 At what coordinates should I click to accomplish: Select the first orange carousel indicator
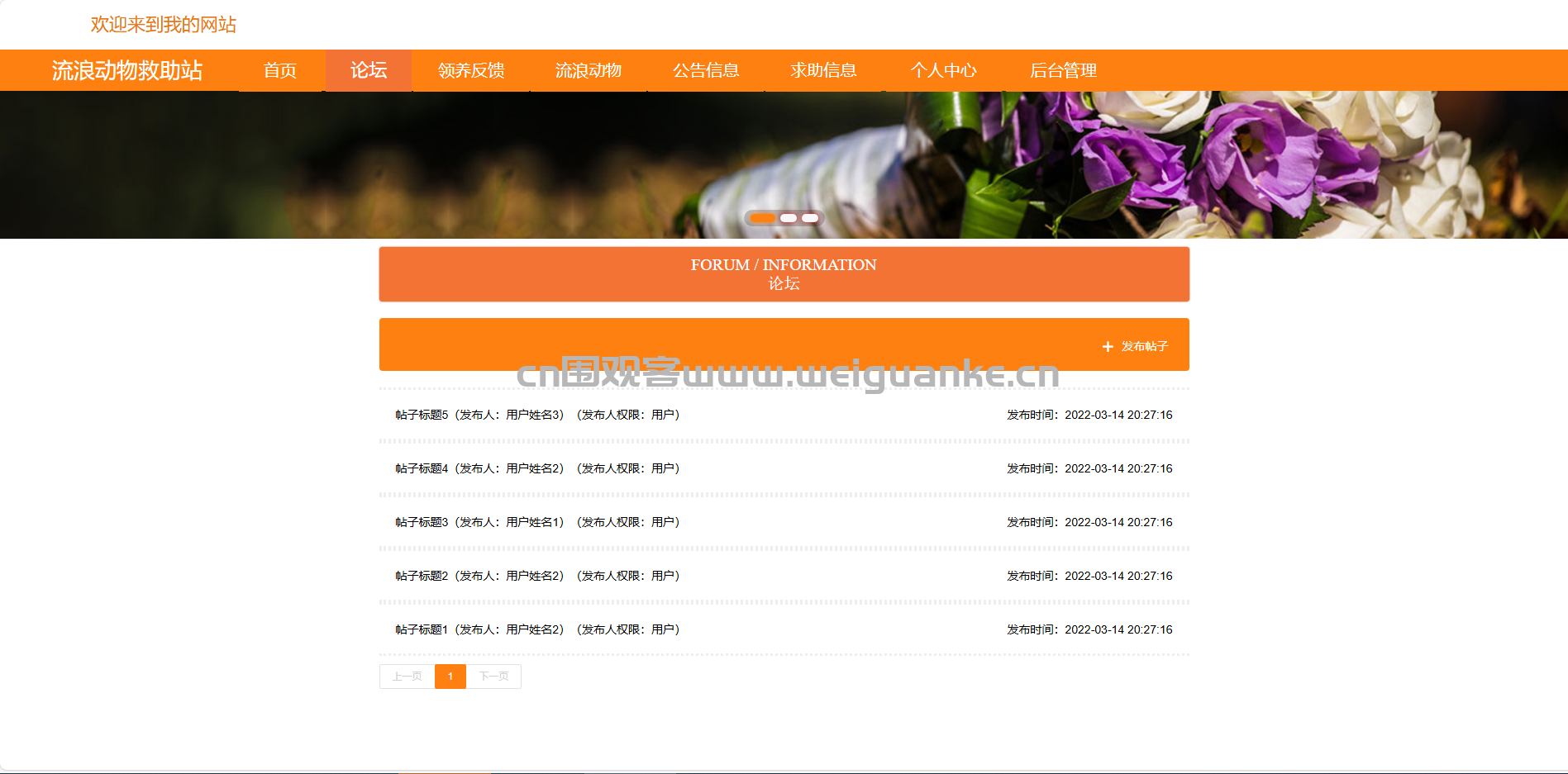pyautogui.click(x=763, y=218)
